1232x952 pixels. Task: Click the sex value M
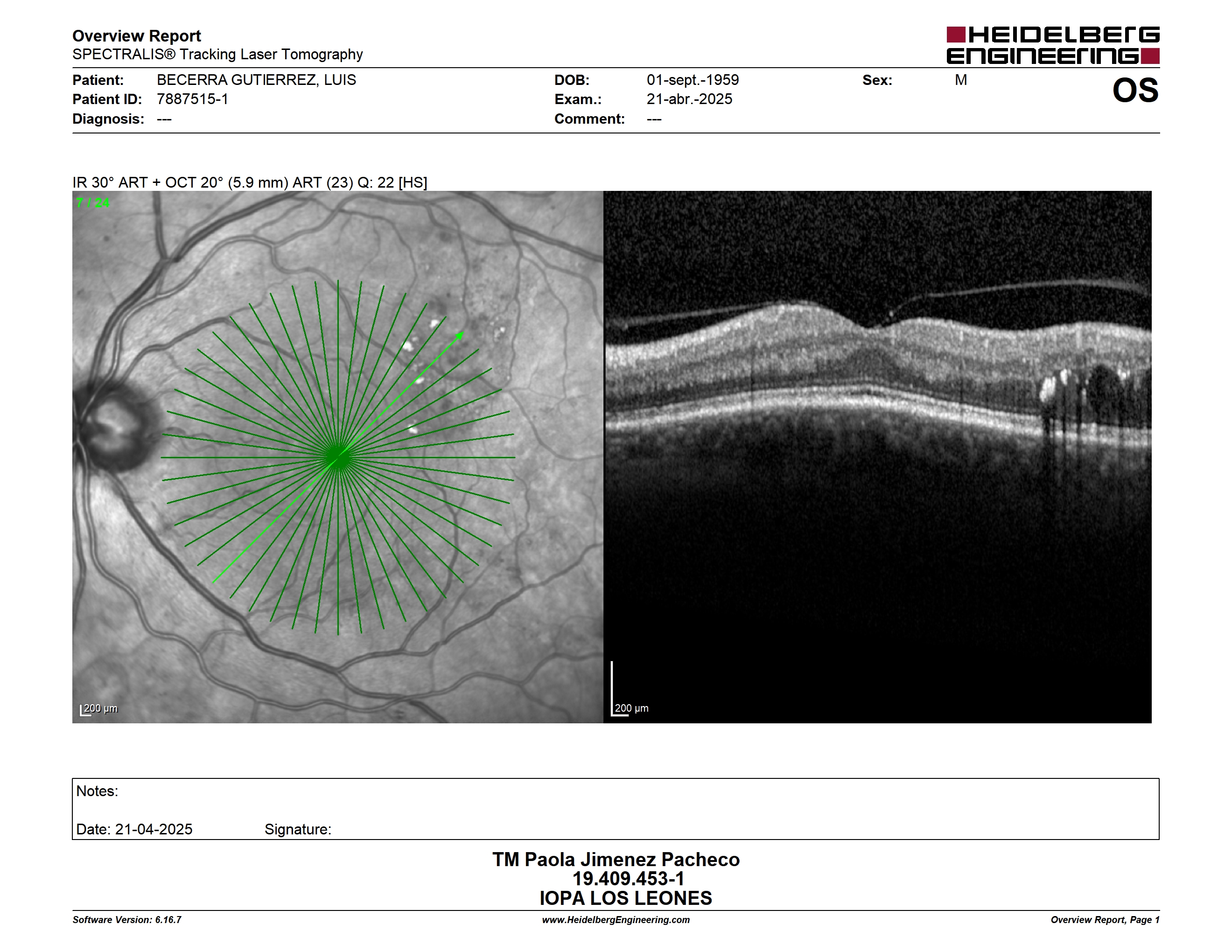(x=961, y=80)
